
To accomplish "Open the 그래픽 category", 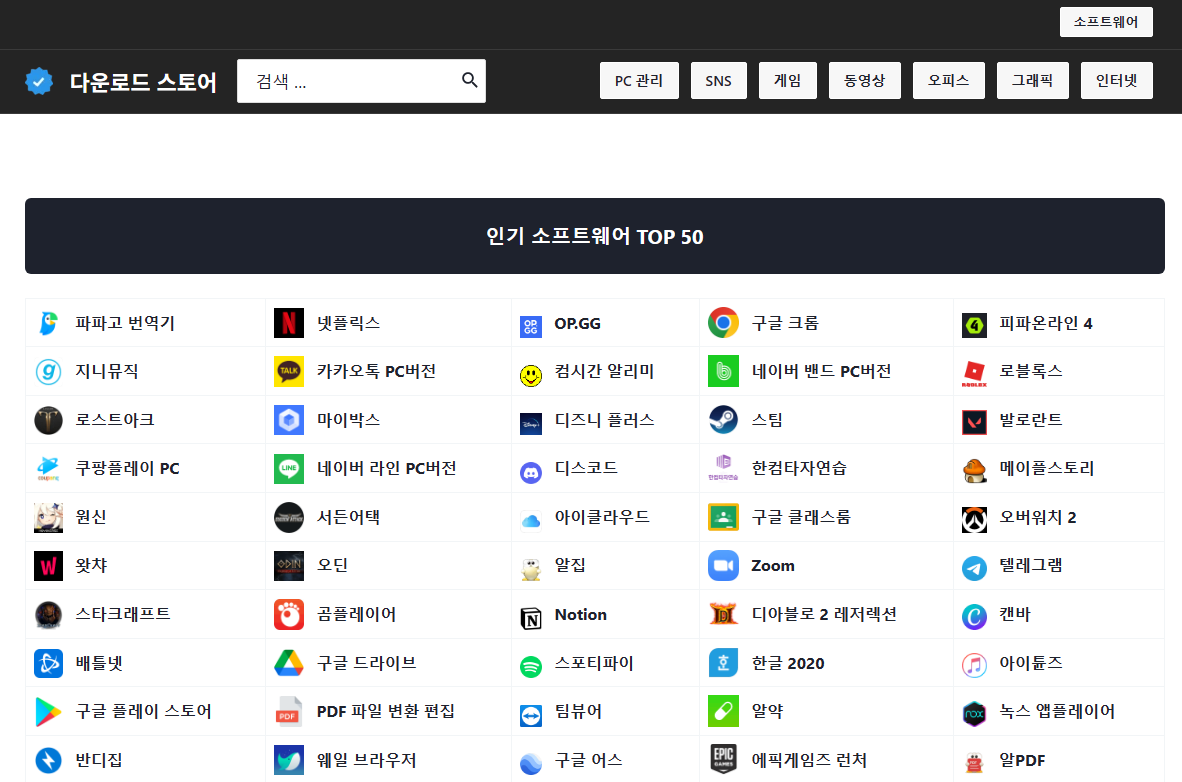I will 1033,81.
